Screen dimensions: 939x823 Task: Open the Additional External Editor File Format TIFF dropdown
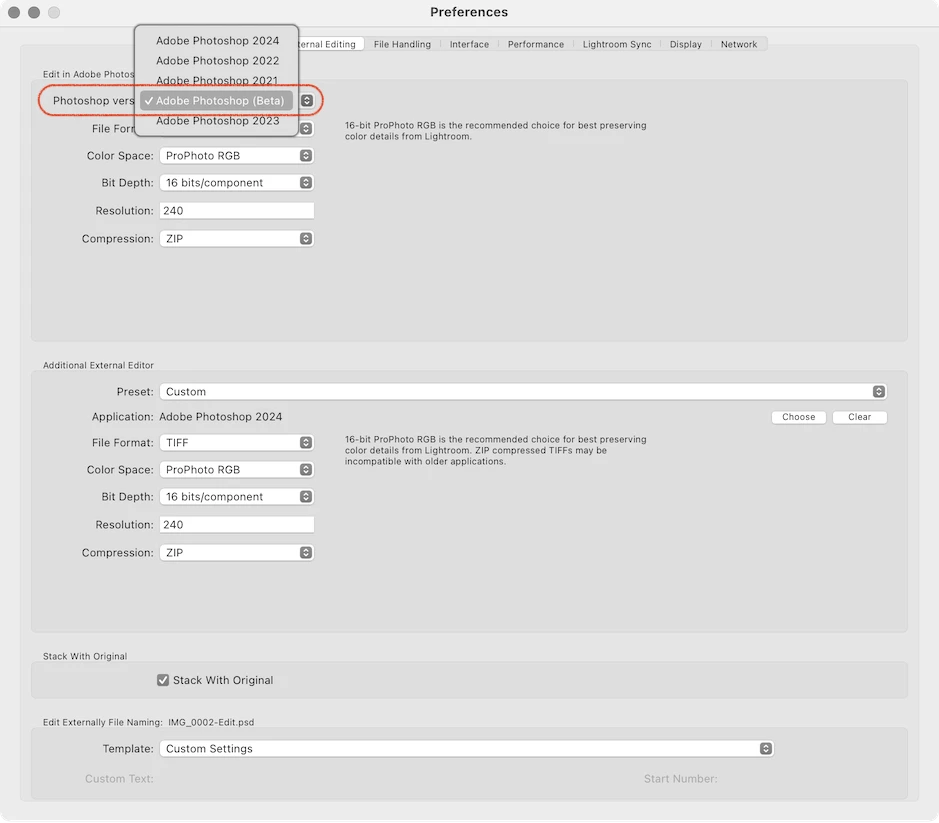pos(237,443)
